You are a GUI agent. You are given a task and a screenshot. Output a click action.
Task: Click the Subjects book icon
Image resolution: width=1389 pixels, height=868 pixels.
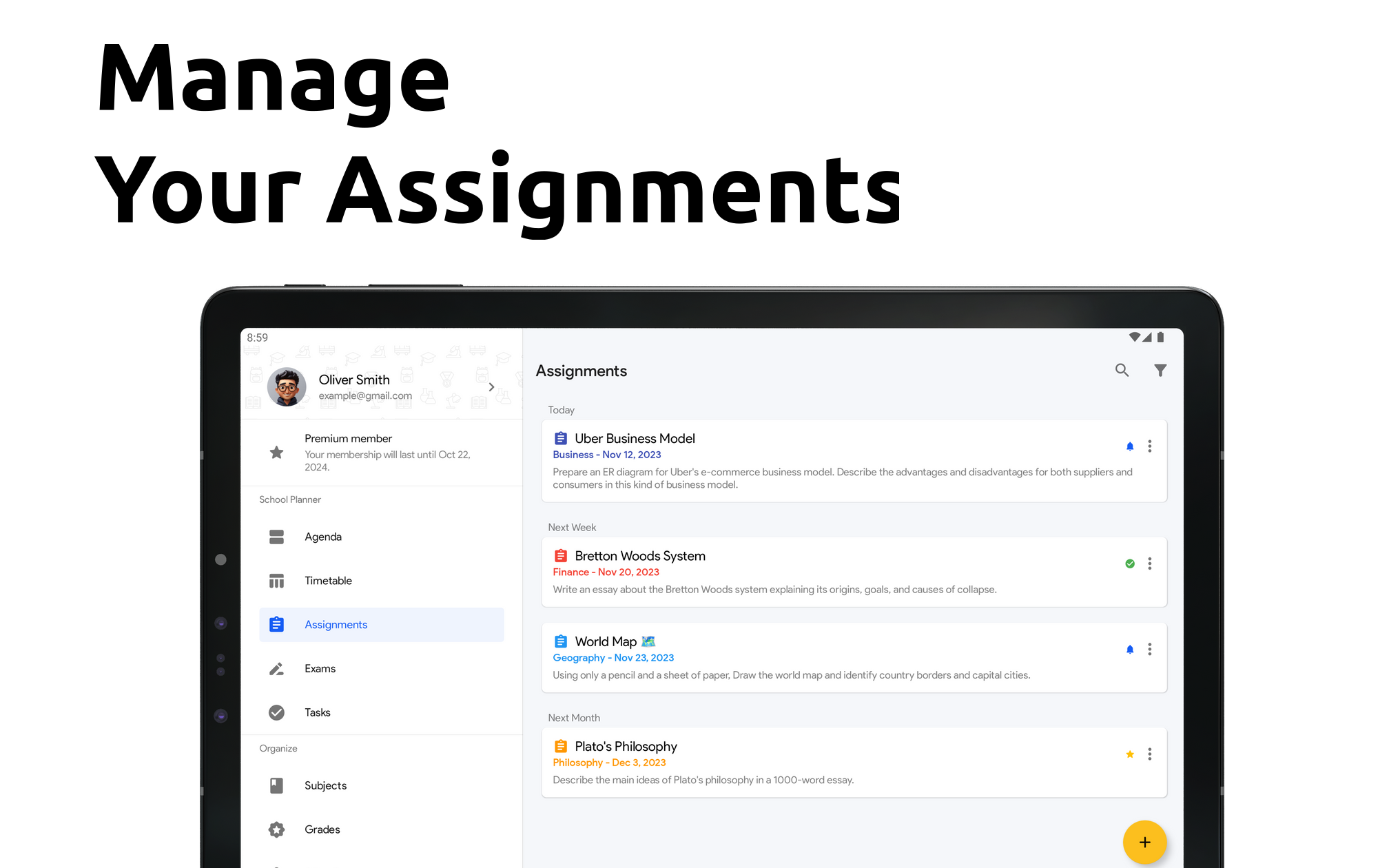coord(276,785)
